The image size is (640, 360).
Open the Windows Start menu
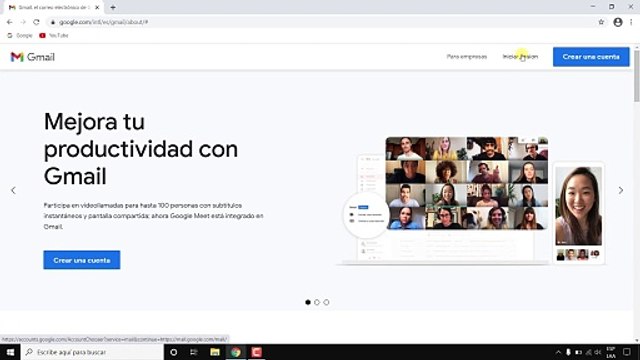point(10,352)
